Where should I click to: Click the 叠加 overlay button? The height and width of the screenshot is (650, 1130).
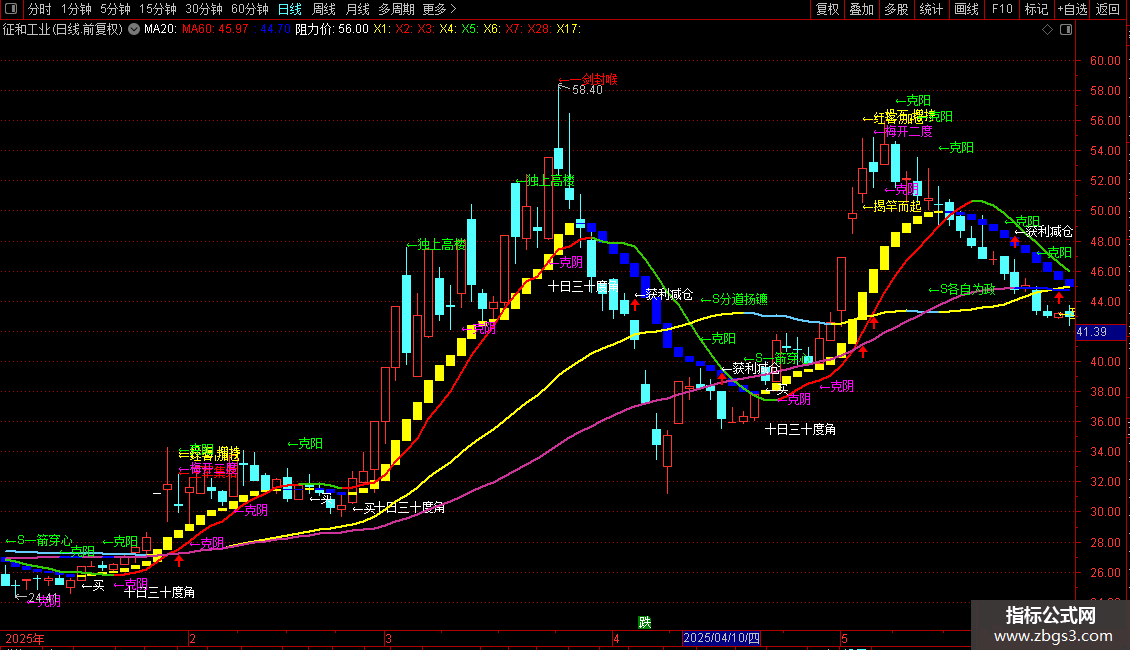(862, 9)
